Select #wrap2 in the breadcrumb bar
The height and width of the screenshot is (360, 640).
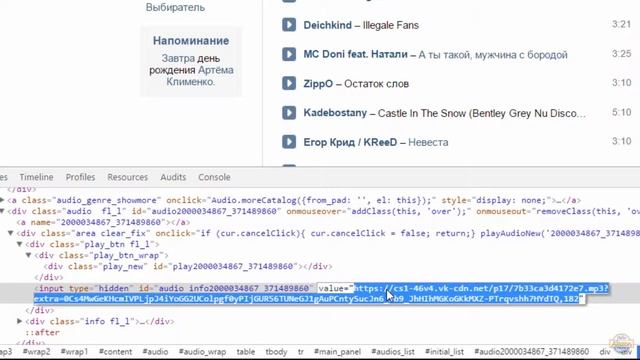[x=36, y=351]
